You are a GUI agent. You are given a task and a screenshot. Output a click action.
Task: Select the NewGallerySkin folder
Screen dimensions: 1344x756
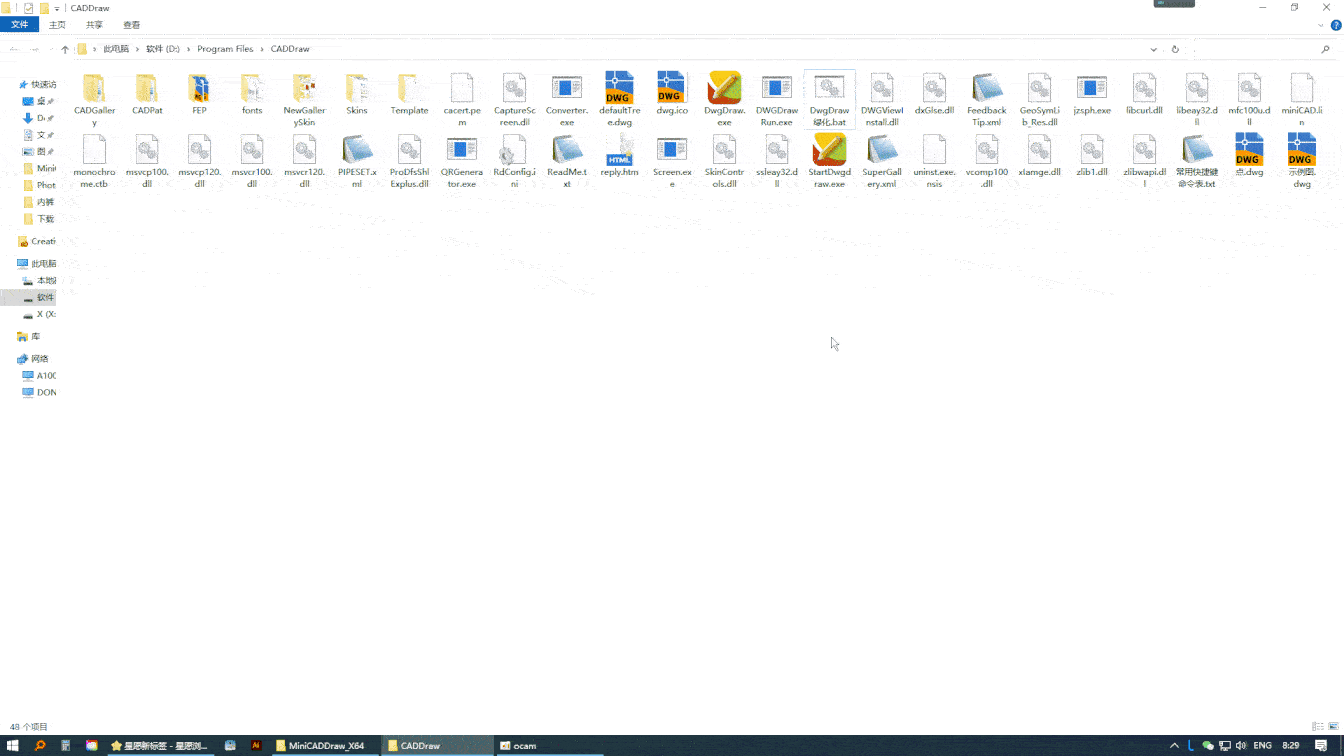pyautogui.click(x=304, y=100)
